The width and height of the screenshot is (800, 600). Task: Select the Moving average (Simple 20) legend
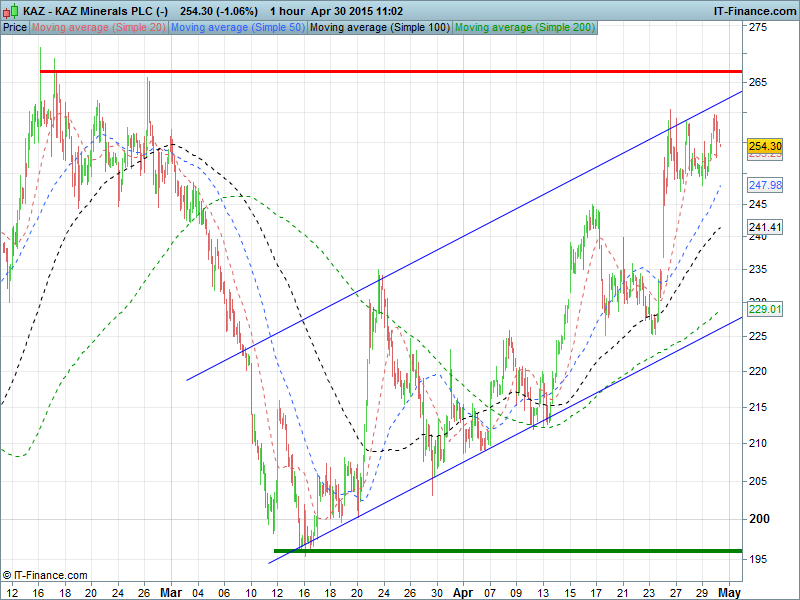[x=99, y=28]
